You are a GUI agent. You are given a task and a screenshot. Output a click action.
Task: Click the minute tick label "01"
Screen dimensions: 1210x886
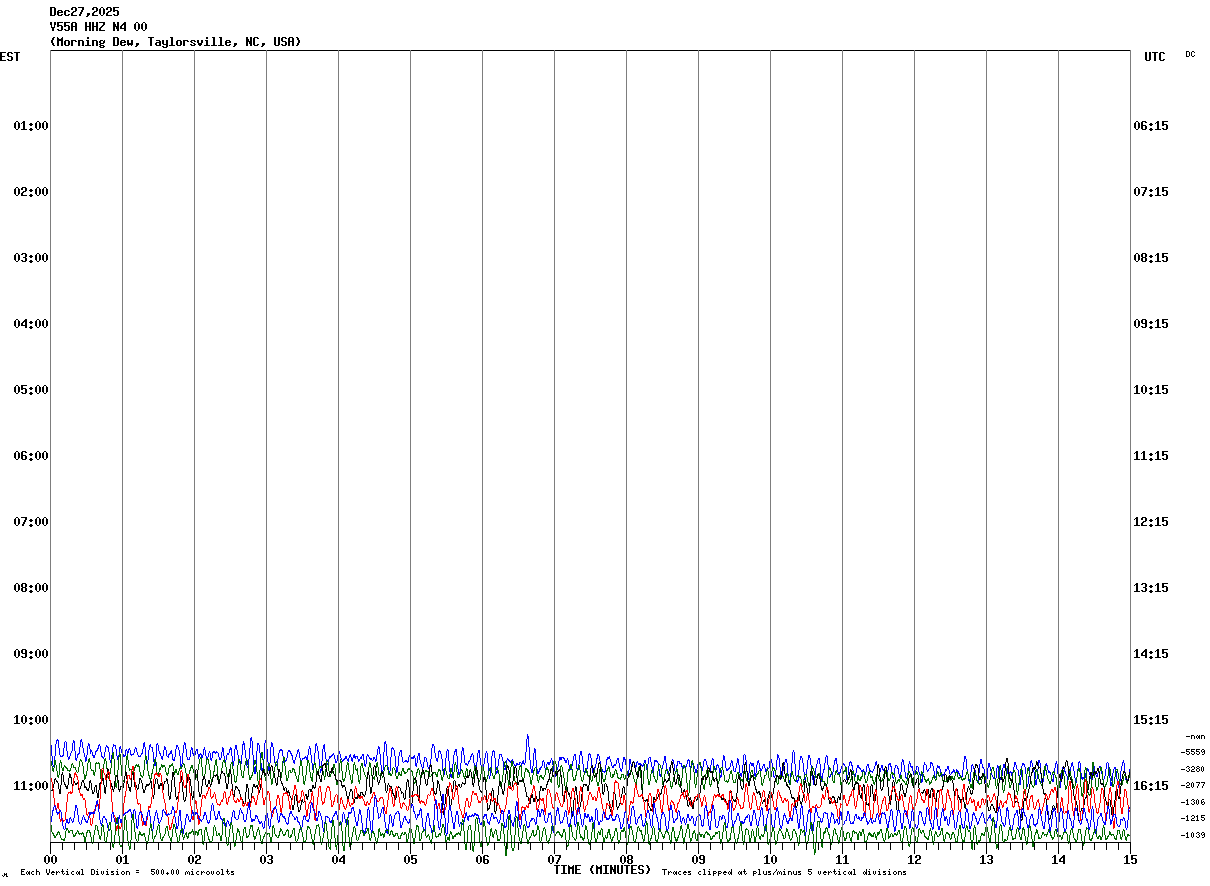click(123, 860)
